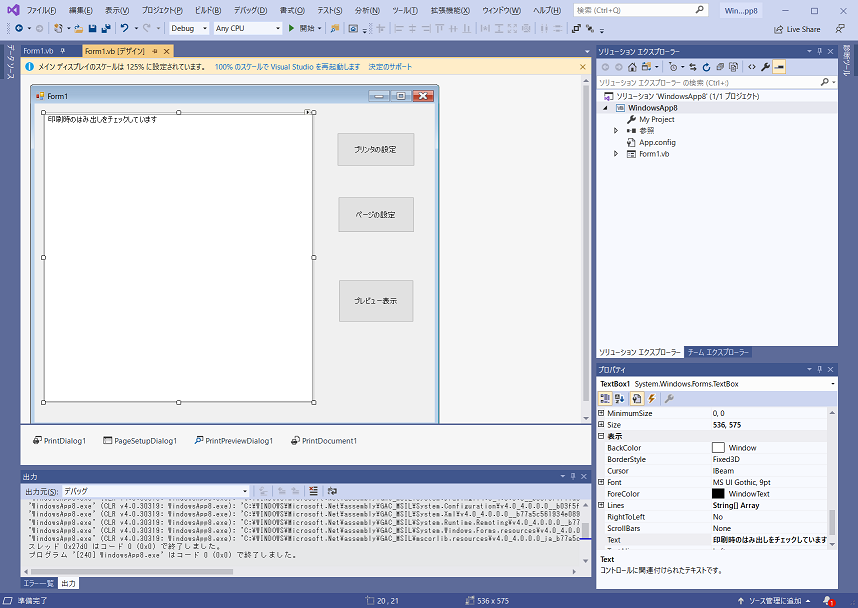Click the プレビュー表示 button on Form1
858x608 pixels.
coord(375,301)
